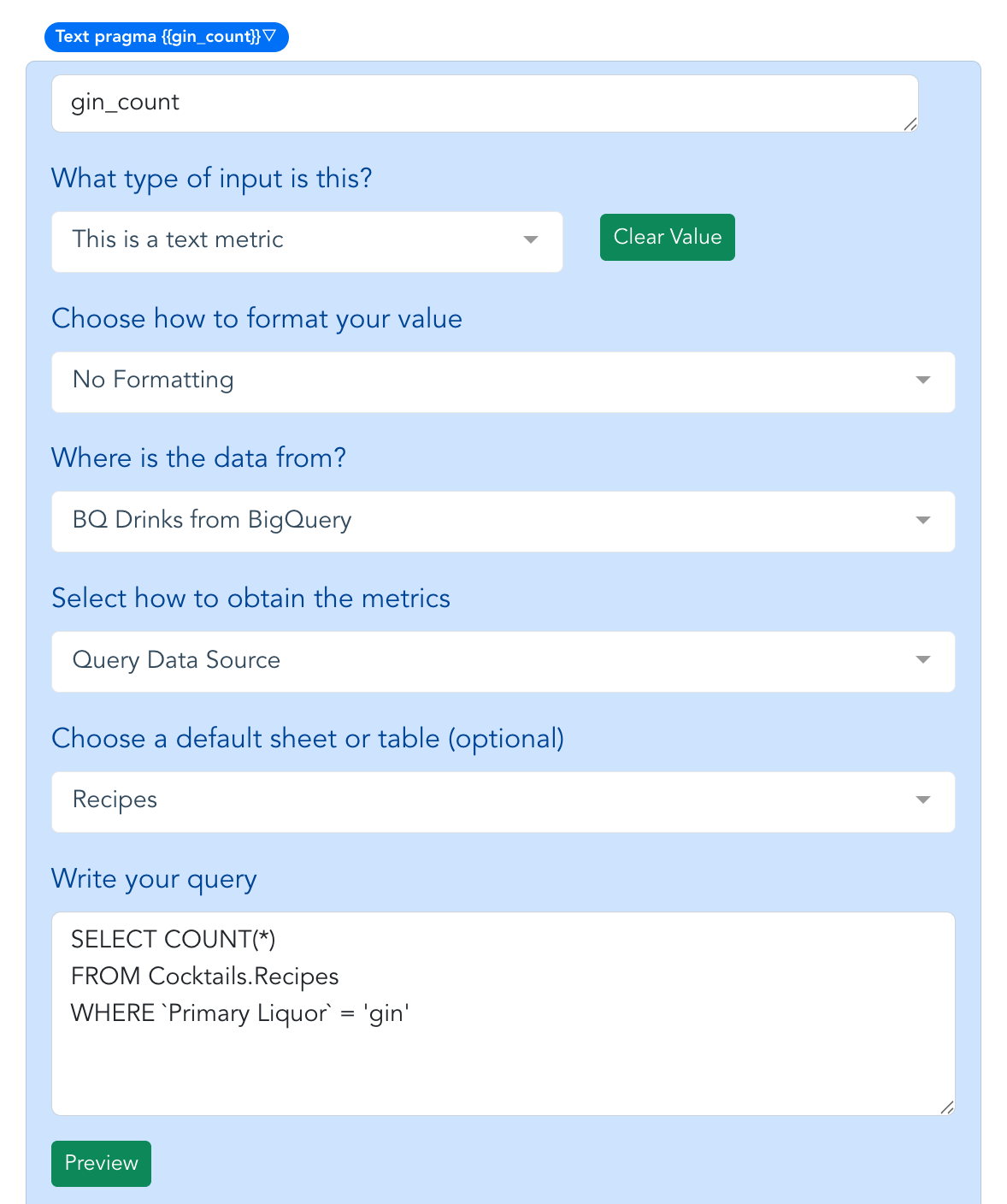Grab the query textarea resize handle
This screenshot has width=1007, height=1204.
tap(946, 1107)
